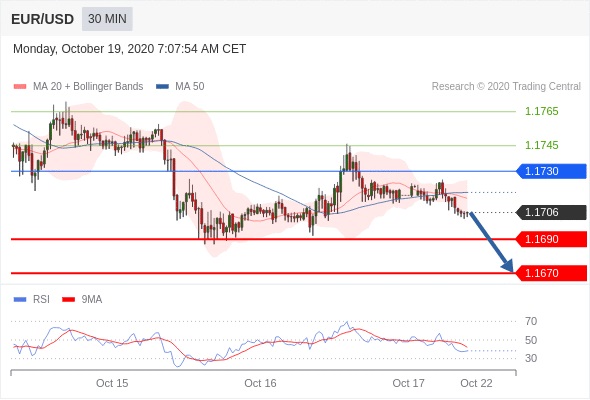Click the EUR/USD pair title

coord(43,19)
